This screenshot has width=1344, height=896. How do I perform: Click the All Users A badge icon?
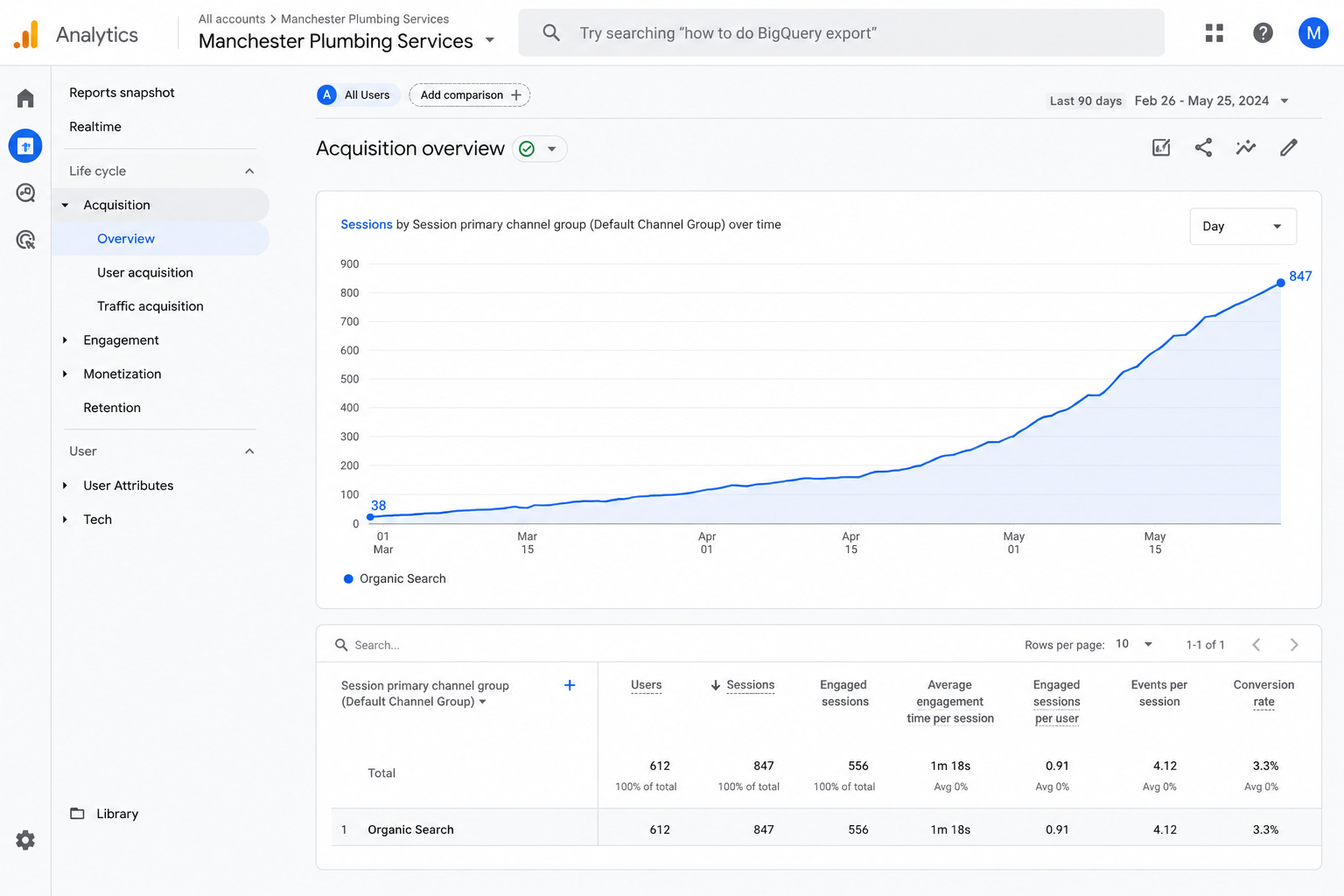point(327,94)
